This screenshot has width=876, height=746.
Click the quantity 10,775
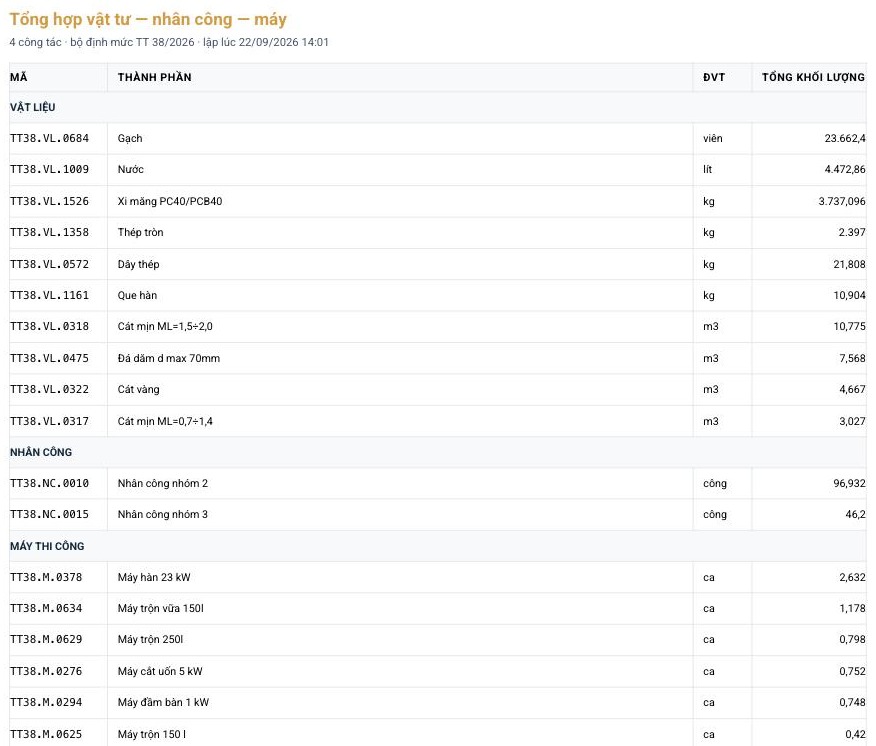coord(849,326)
